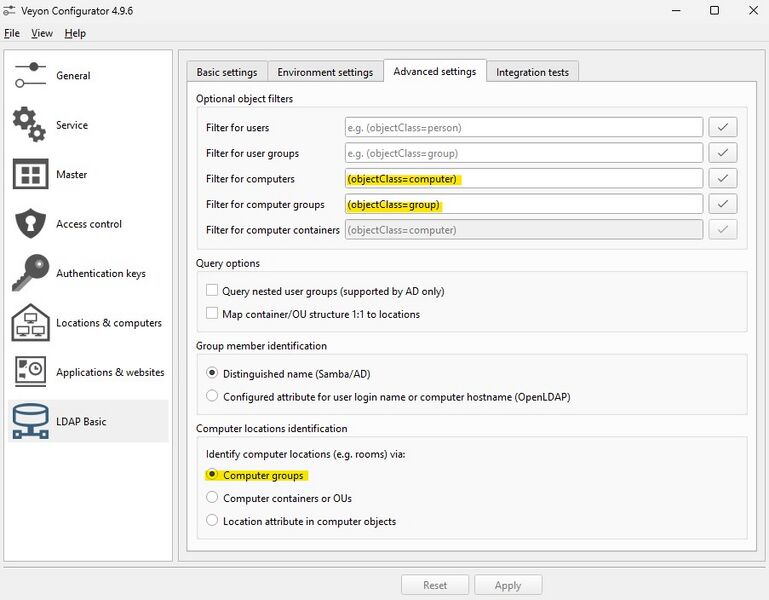Open the LDAP Basic sidebar label

pyautogui.click(x=81, y=421)
